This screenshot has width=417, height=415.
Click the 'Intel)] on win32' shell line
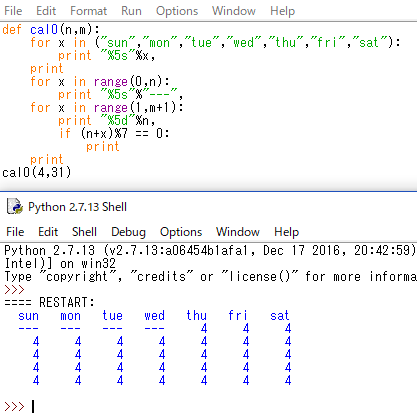[x=60, y=263]
